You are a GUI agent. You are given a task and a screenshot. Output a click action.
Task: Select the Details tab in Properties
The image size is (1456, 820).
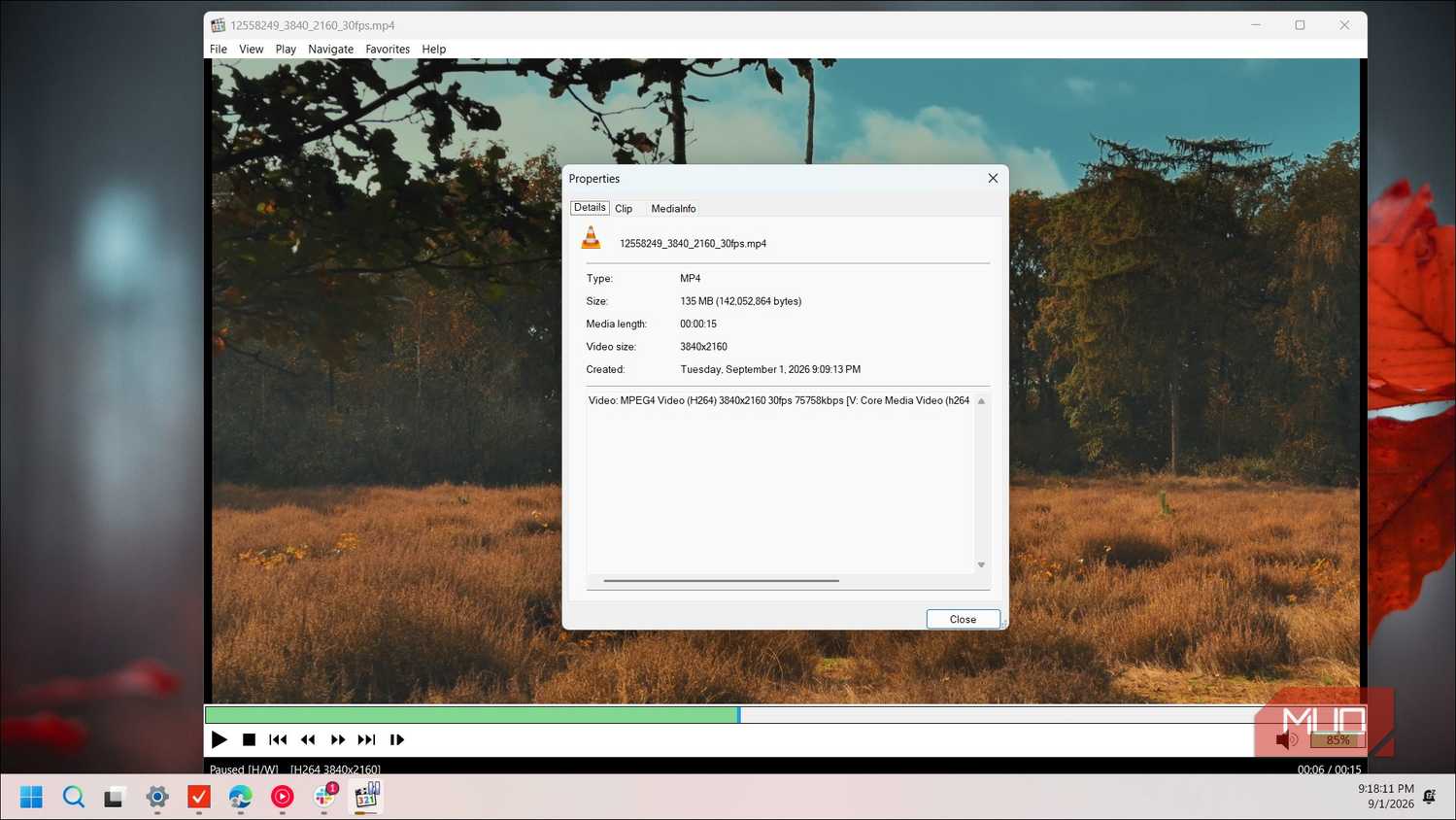click(x=590, y=208)
